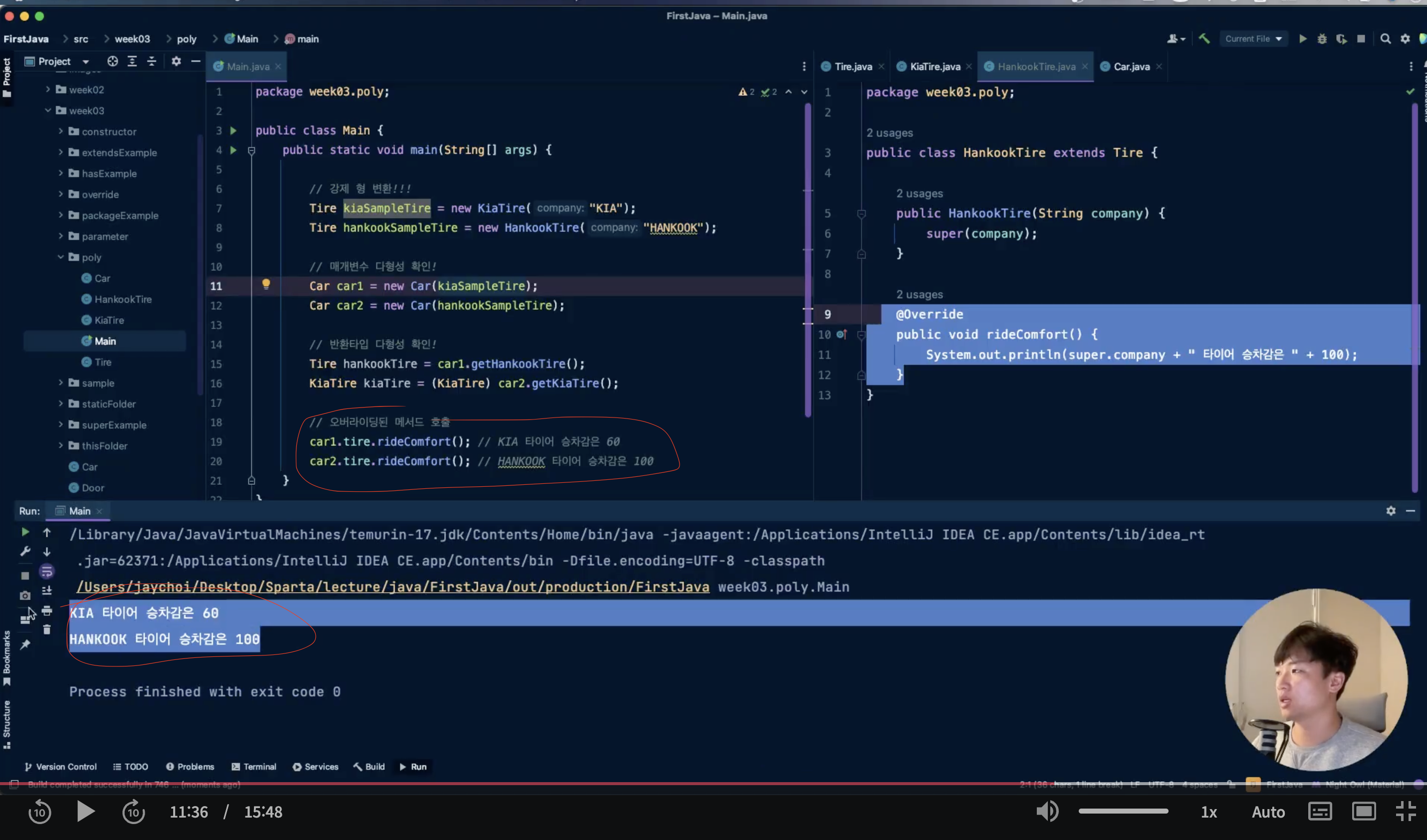Stop the process with the top toolbar stop icon

click(x=1361, y=38)
